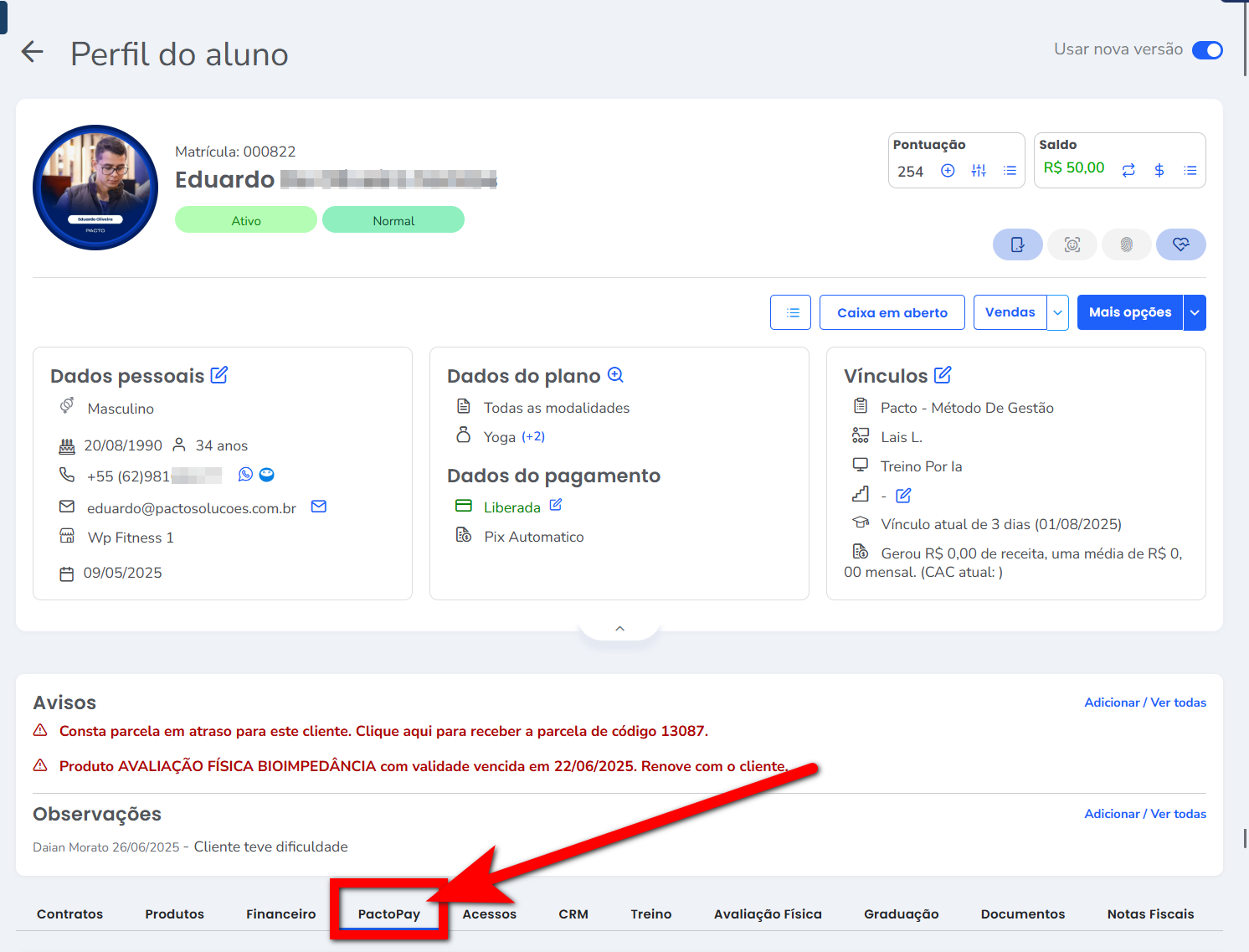Click Adicionar / Ver todas in Avisos
The width and height of the screenshot is (1249, 952).
(x=1144, y=702)
